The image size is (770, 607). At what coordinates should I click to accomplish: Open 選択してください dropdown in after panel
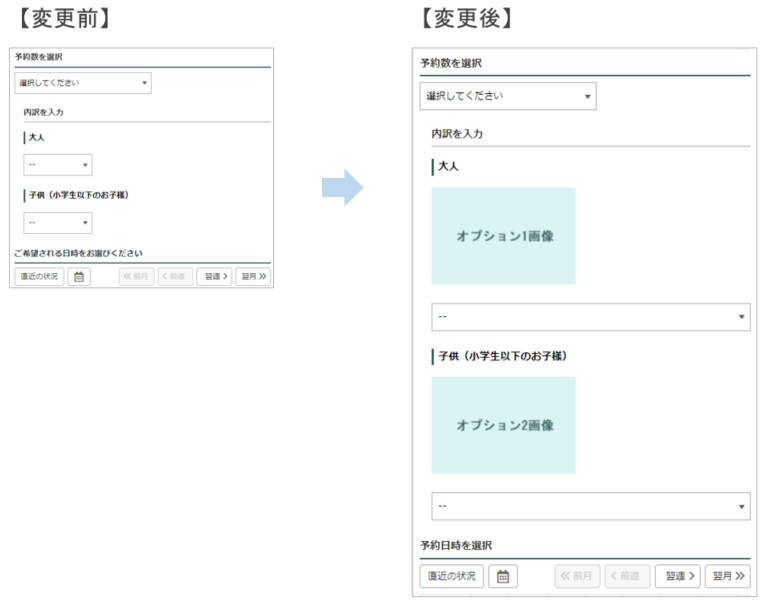(508, 96)
